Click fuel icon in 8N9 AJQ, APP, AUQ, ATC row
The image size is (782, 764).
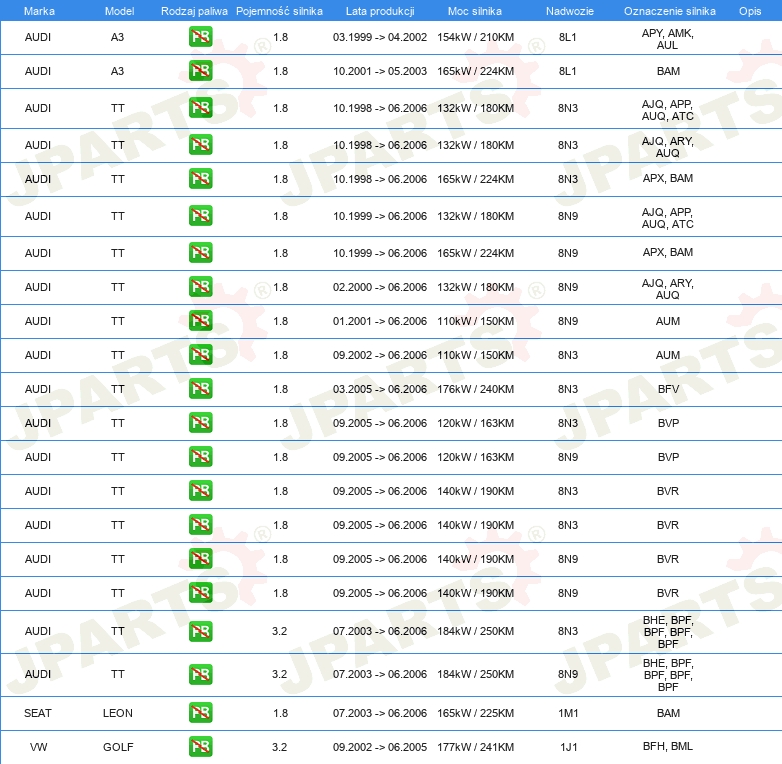pos(200,215)
